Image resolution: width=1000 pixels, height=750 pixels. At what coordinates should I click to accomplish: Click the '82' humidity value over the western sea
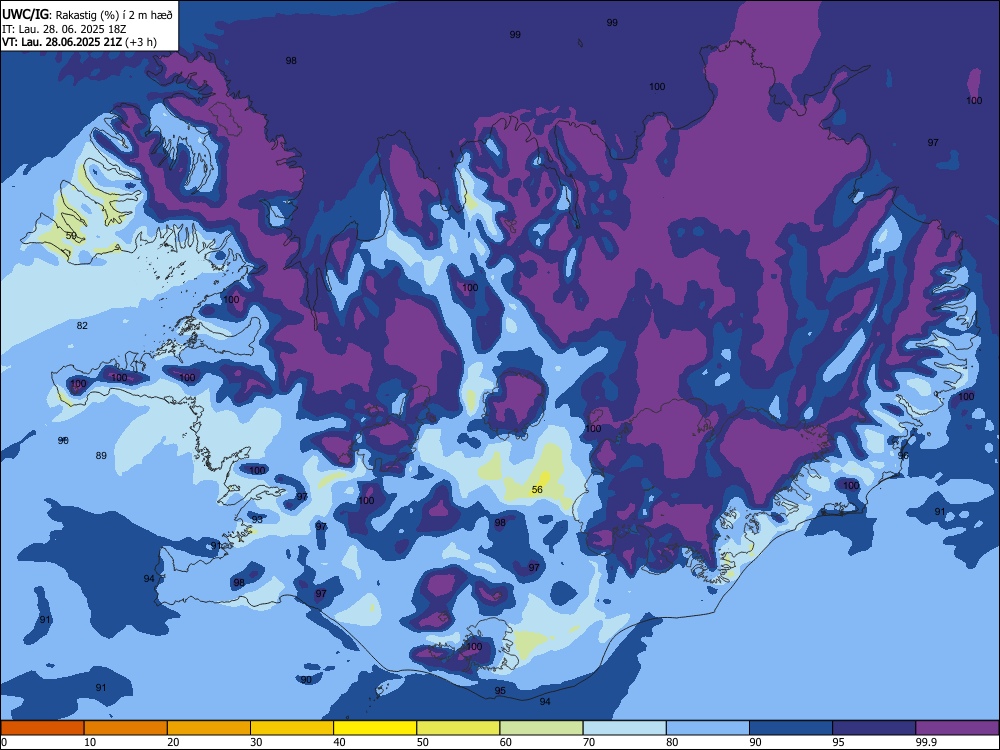[x=82, y=325]
